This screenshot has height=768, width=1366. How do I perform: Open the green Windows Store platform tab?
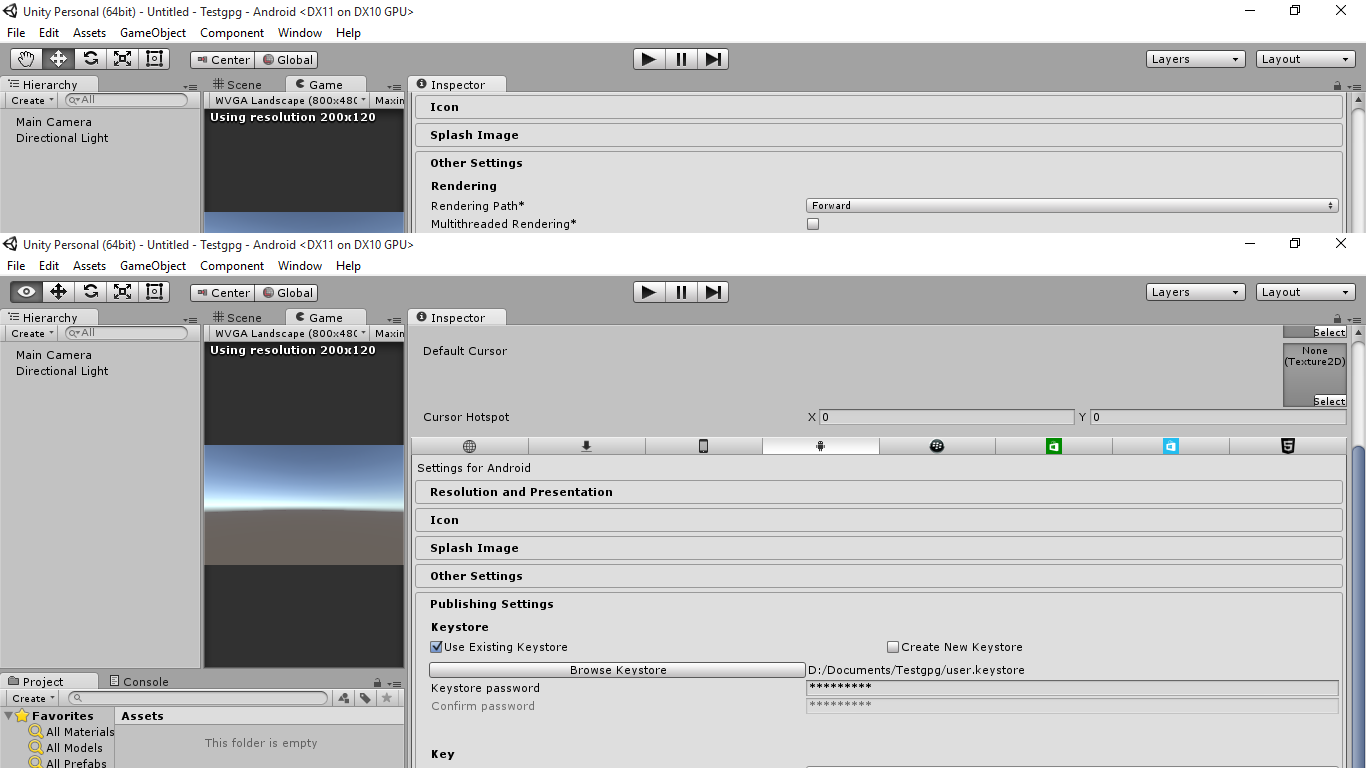[1053, 446]
